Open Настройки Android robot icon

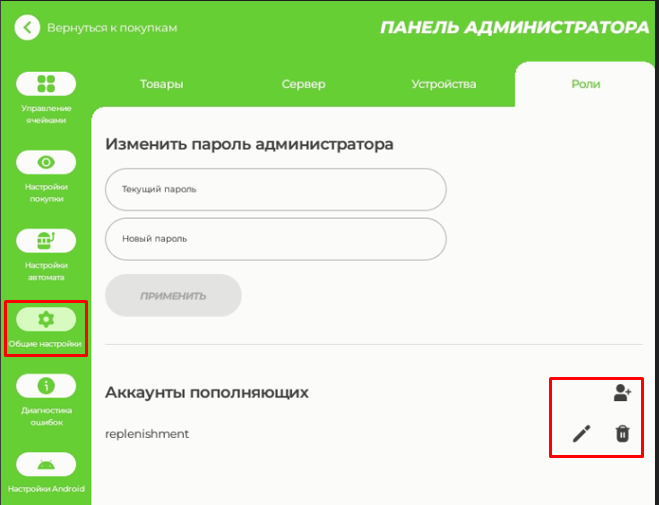(x=45, y=464)
